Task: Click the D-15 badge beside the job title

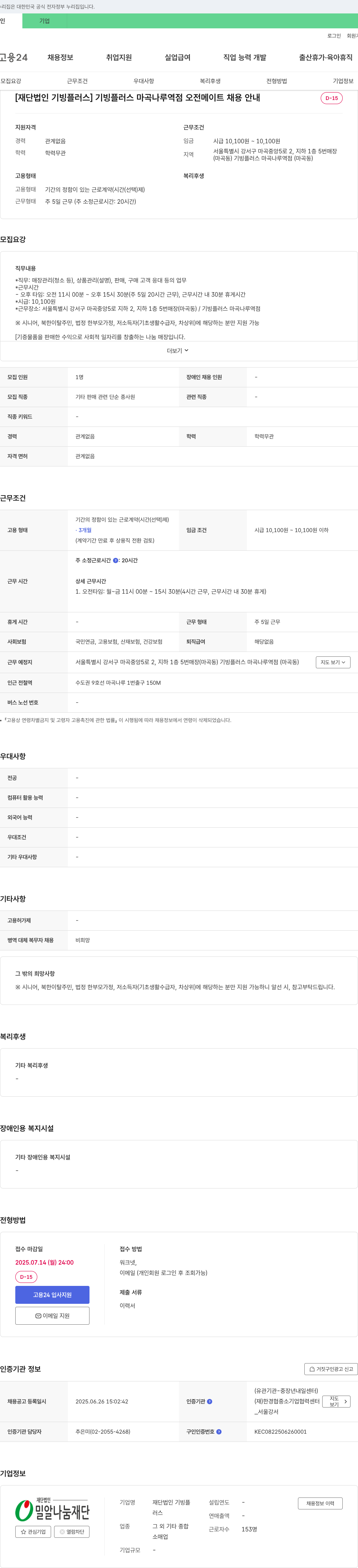Action: coord(331,98)
